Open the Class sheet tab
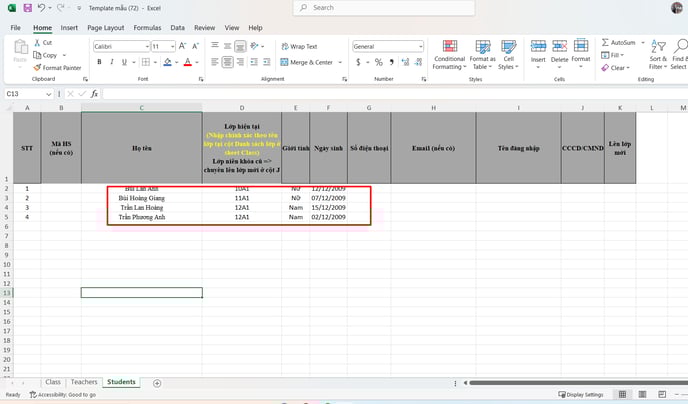 point(53,382)
